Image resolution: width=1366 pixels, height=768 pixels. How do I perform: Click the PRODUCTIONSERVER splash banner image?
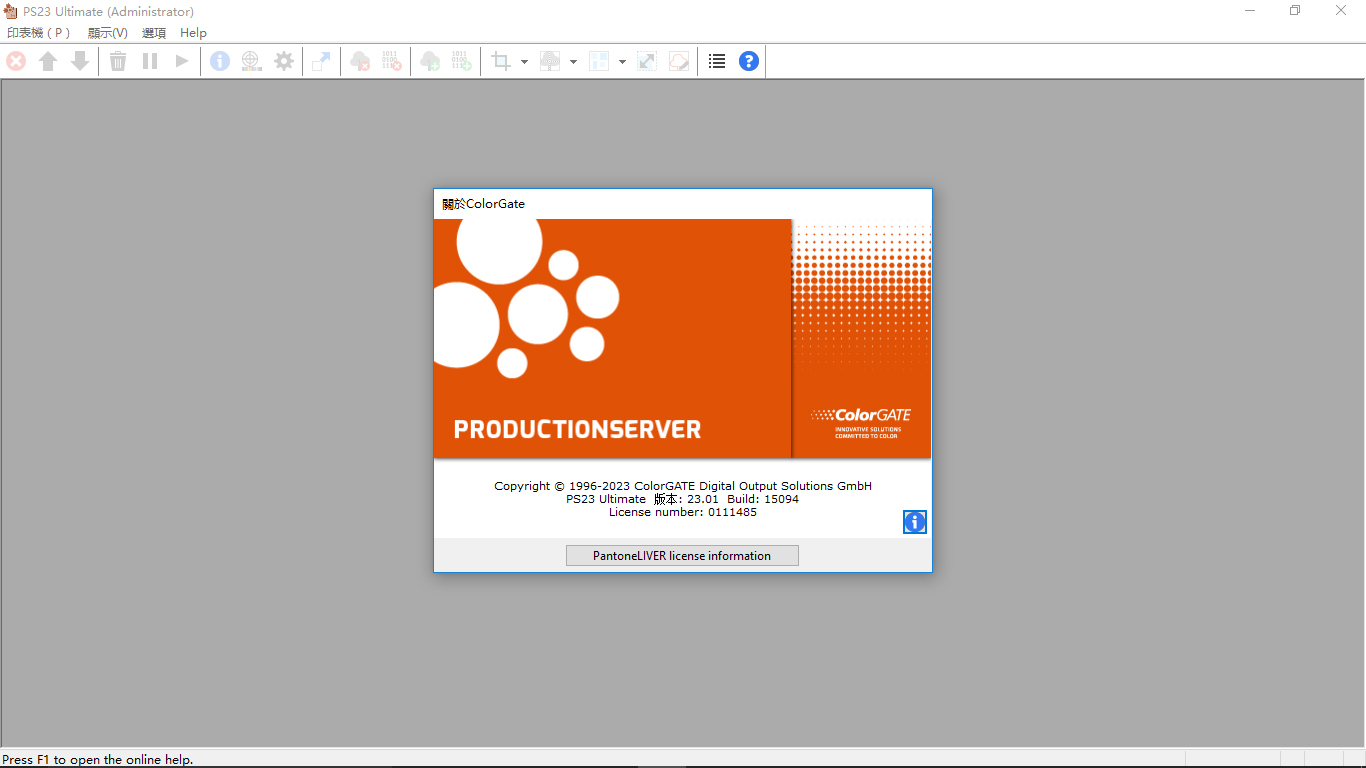[x=682, y=338]
